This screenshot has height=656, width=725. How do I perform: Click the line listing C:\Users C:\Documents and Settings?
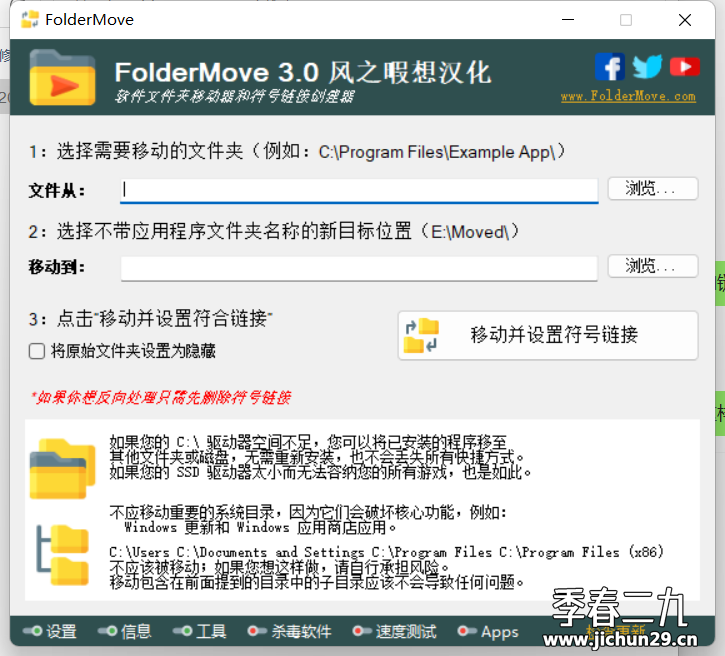387,552
